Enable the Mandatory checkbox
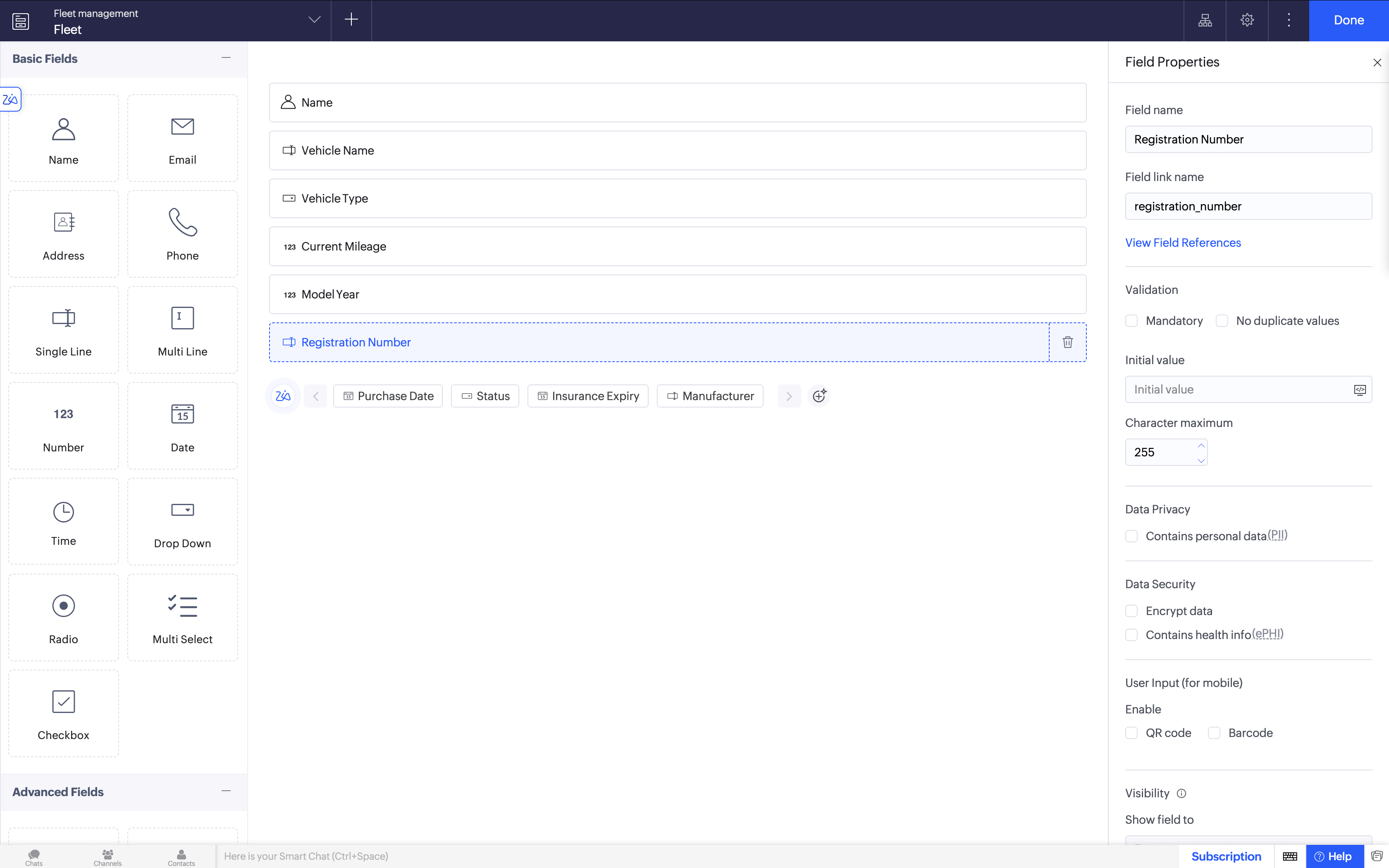 tap(1131, 321)
